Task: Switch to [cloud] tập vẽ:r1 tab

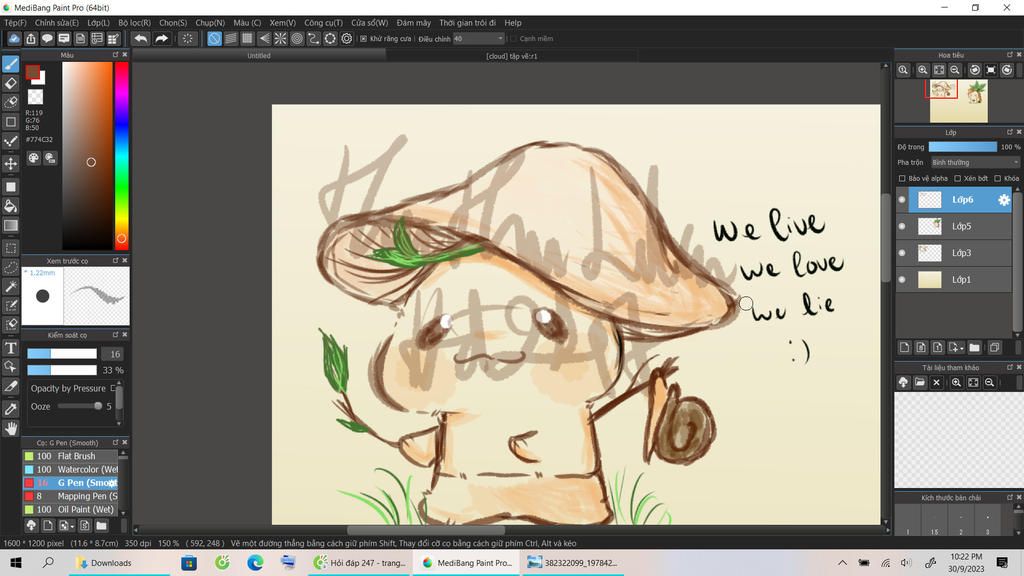Action: 511,56
